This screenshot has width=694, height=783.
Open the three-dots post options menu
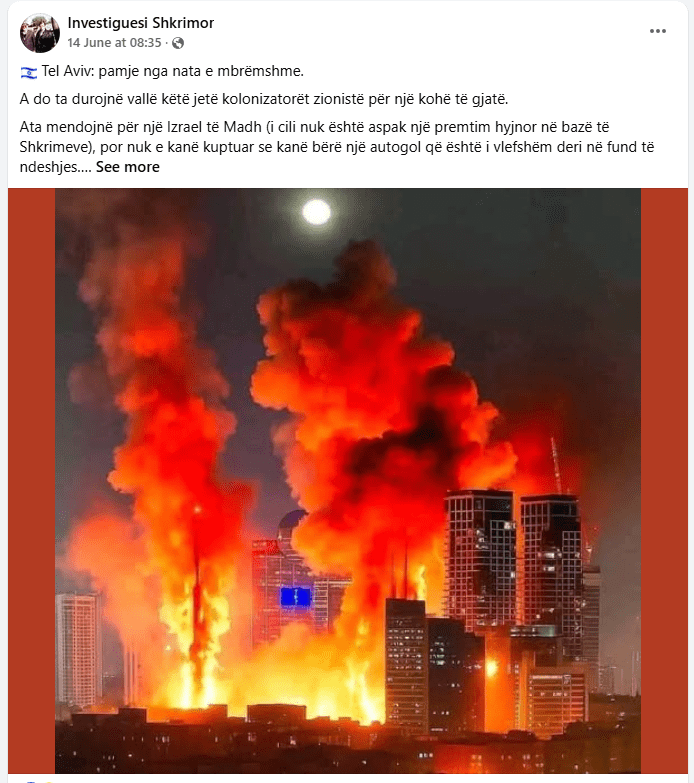coord(658,31)
